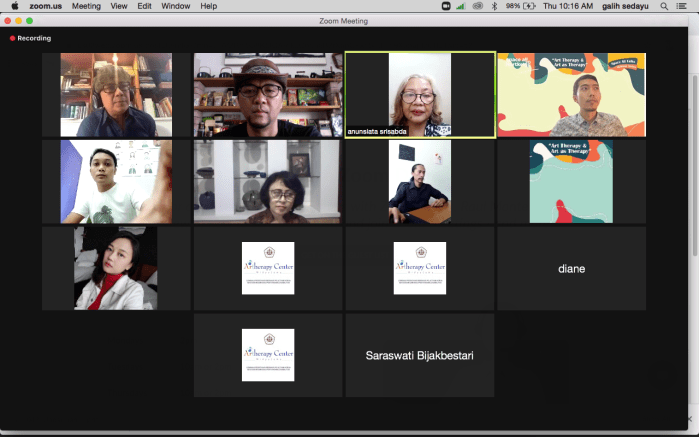Screen dimensions: 699x437
Task: Open the View menu
Action: pyautogui.click(x=119, y=6)
